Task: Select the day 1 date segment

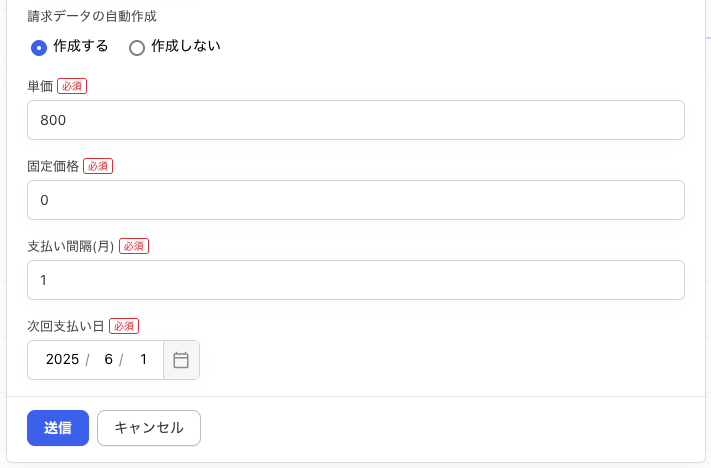Action: (143, 359)
